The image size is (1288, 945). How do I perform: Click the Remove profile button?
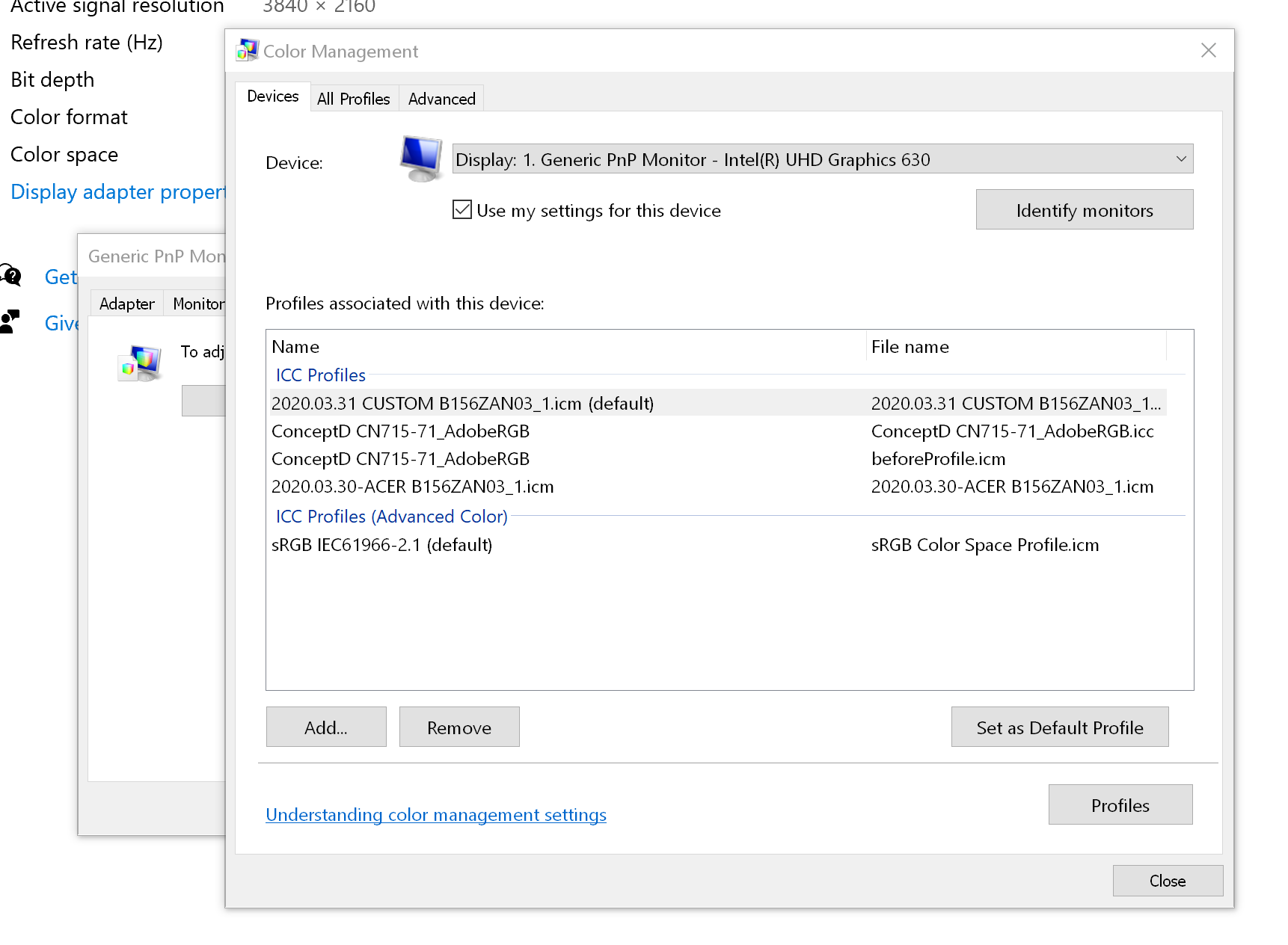(459, 727)
